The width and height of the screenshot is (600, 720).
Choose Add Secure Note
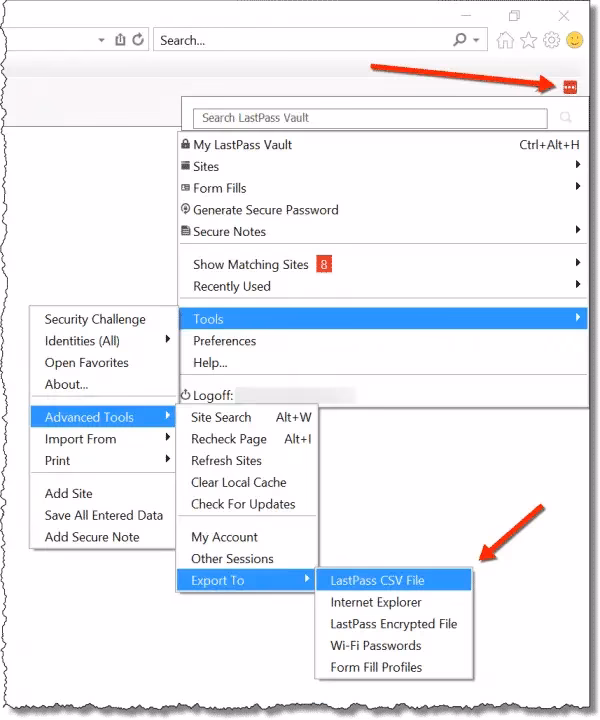point(103,537)
